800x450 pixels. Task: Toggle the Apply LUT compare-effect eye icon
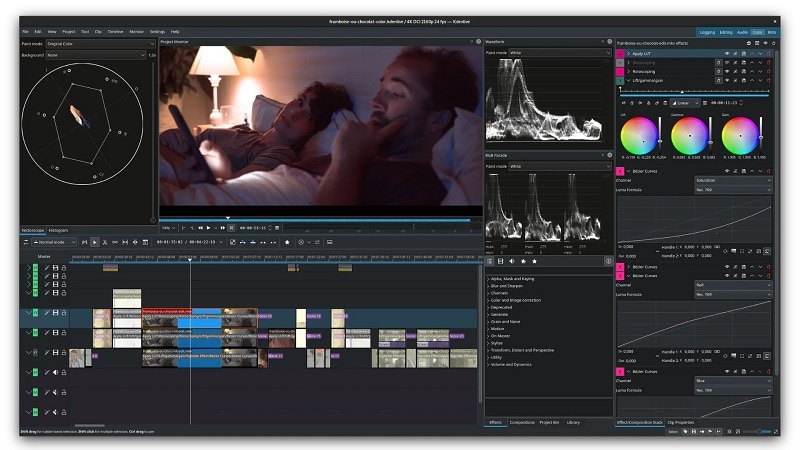pyautogui.click(x=727, y=54)
